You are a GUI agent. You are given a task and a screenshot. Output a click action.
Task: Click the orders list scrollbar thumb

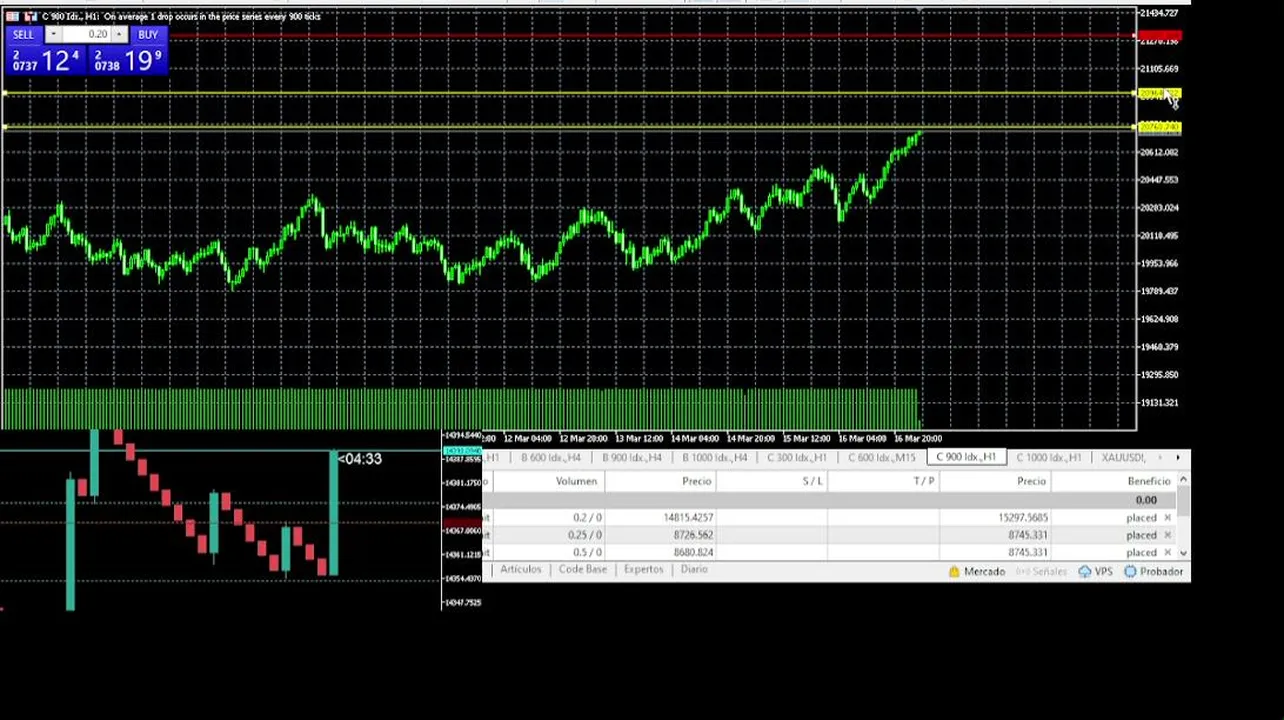tap(1184, 503)
